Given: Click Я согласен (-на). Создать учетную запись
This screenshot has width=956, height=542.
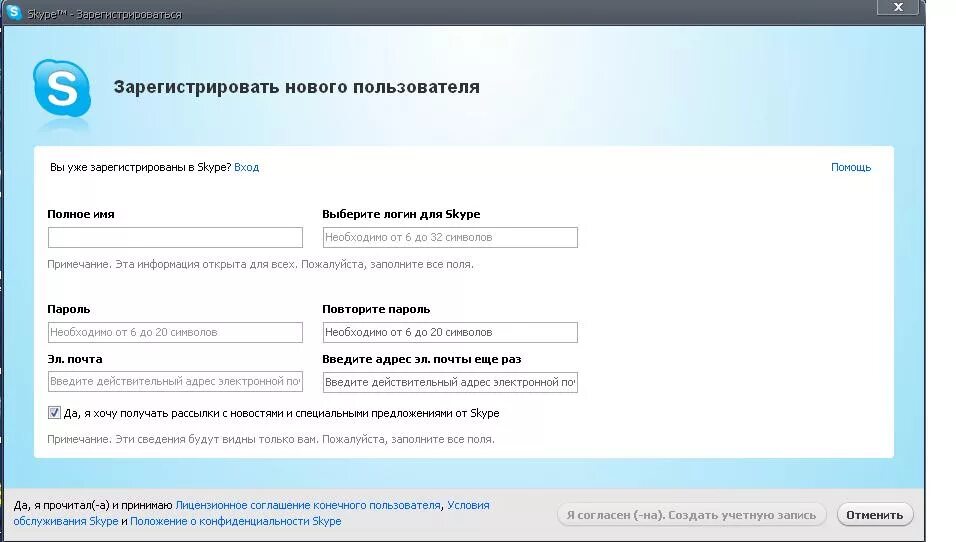Looking at the screenshot, I should pyautogui.click(x=691, y=515).
